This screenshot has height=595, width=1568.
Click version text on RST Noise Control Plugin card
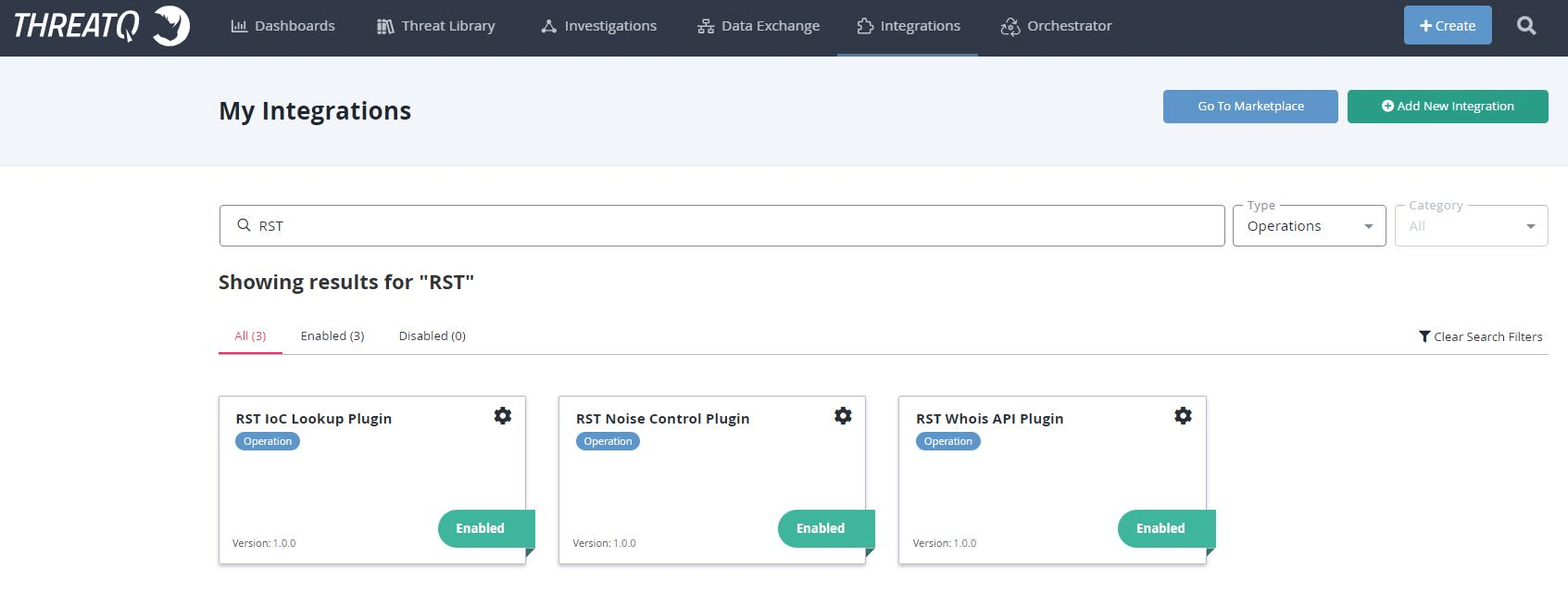[604, 543]
